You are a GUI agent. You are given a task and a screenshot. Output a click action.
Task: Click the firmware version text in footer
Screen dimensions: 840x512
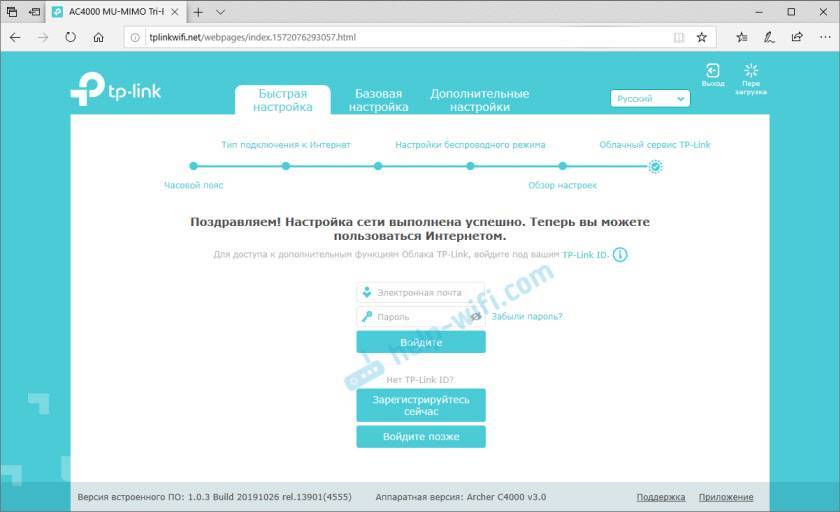[214, 497]
